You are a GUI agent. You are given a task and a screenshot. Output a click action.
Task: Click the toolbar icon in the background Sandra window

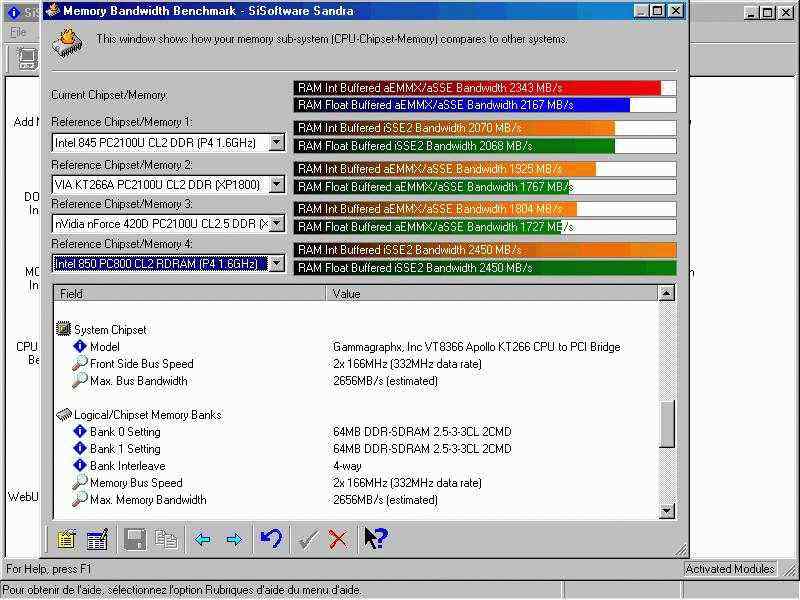(28, 58)
